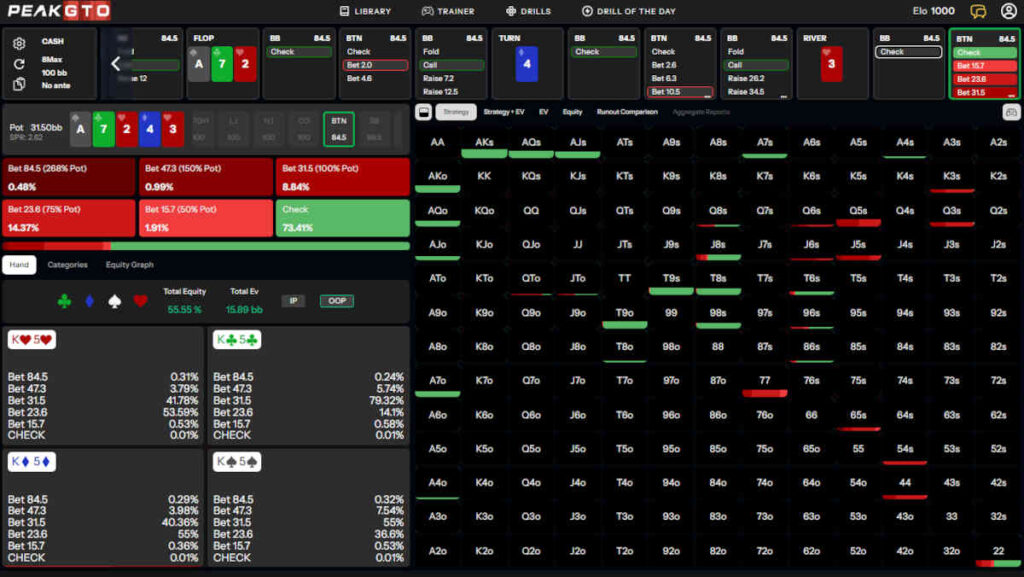Select Bet 2.0 in flop BTN card
The image size is (1024, 577).
tap(375, 65)
